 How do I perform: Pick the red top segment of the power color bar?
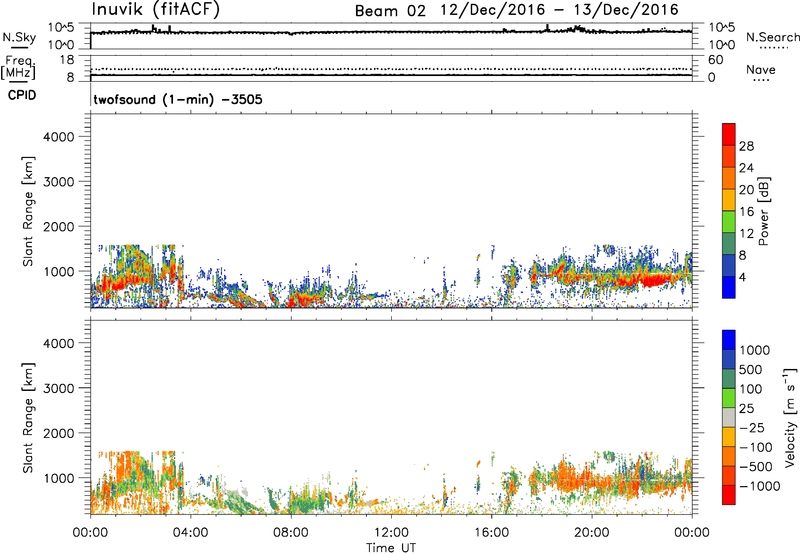[x=729, y=134]
